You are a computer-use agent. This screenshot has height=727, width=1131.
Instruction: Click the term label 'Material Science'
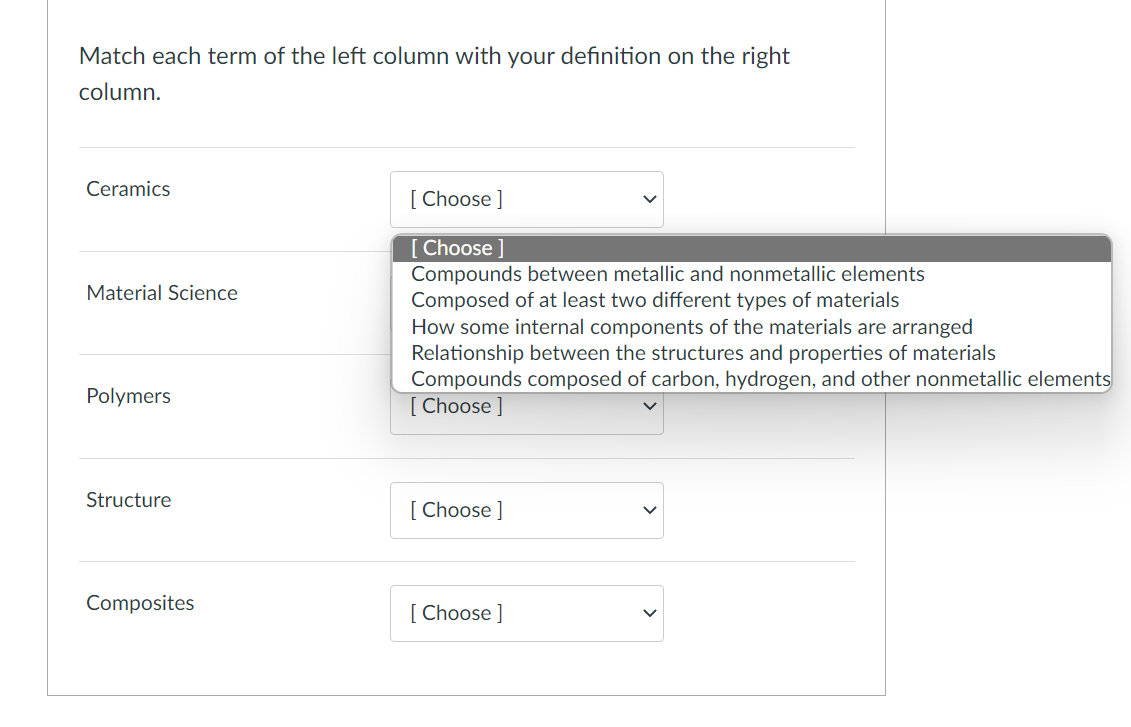pos(162,292)
